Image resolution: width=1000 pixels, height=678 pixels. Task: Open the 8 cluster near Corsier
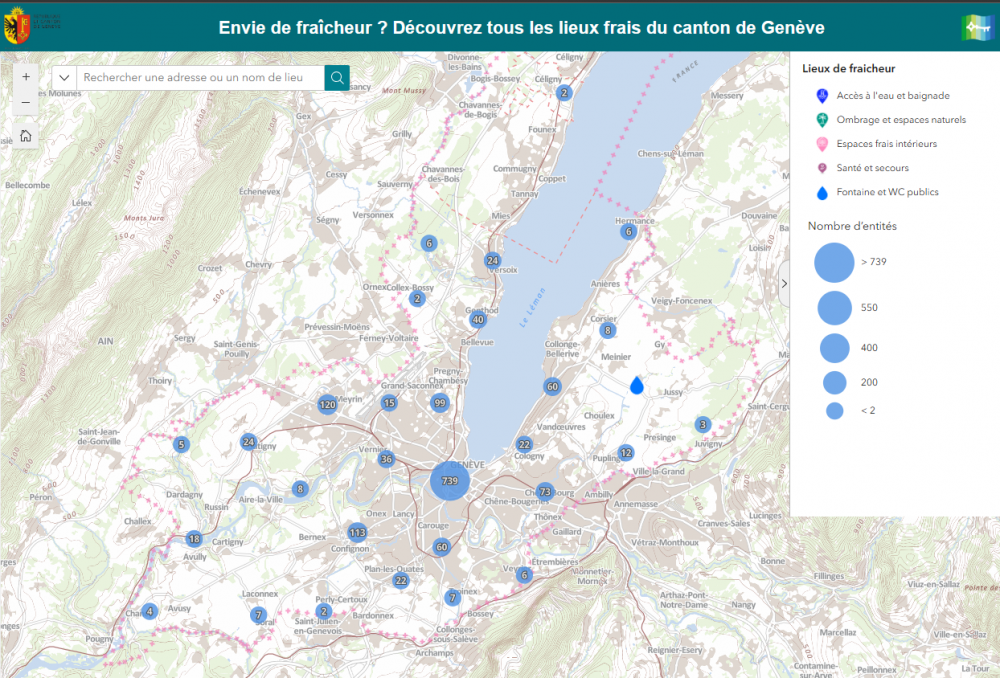click(x=607, y=330)
